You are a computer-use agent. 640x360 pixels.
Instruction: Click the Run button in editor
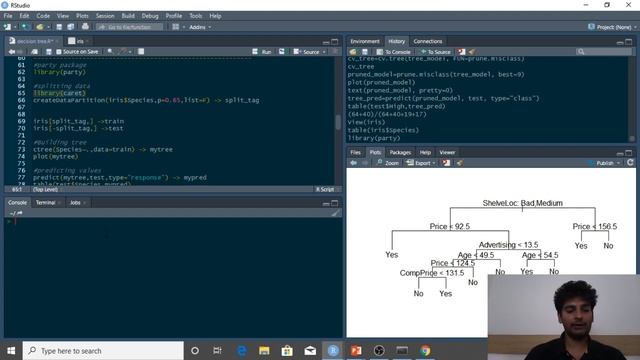(x=262, y=52)
